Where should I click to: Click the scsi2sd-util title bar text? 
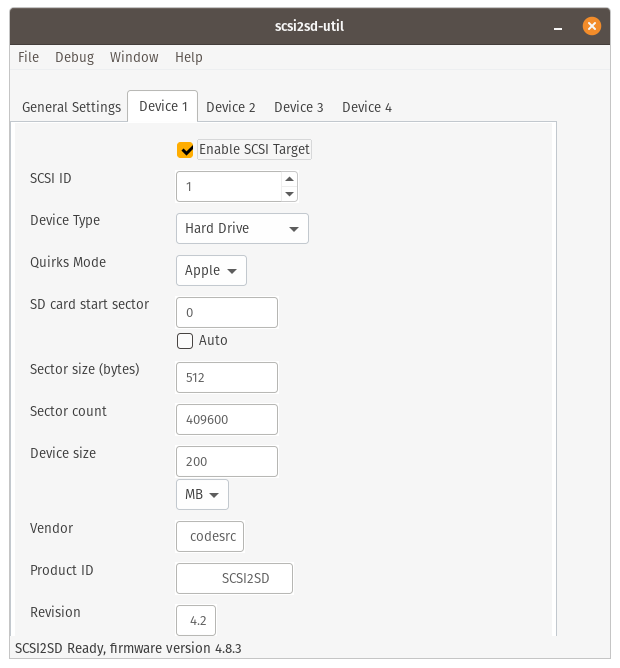pos(309,26)
